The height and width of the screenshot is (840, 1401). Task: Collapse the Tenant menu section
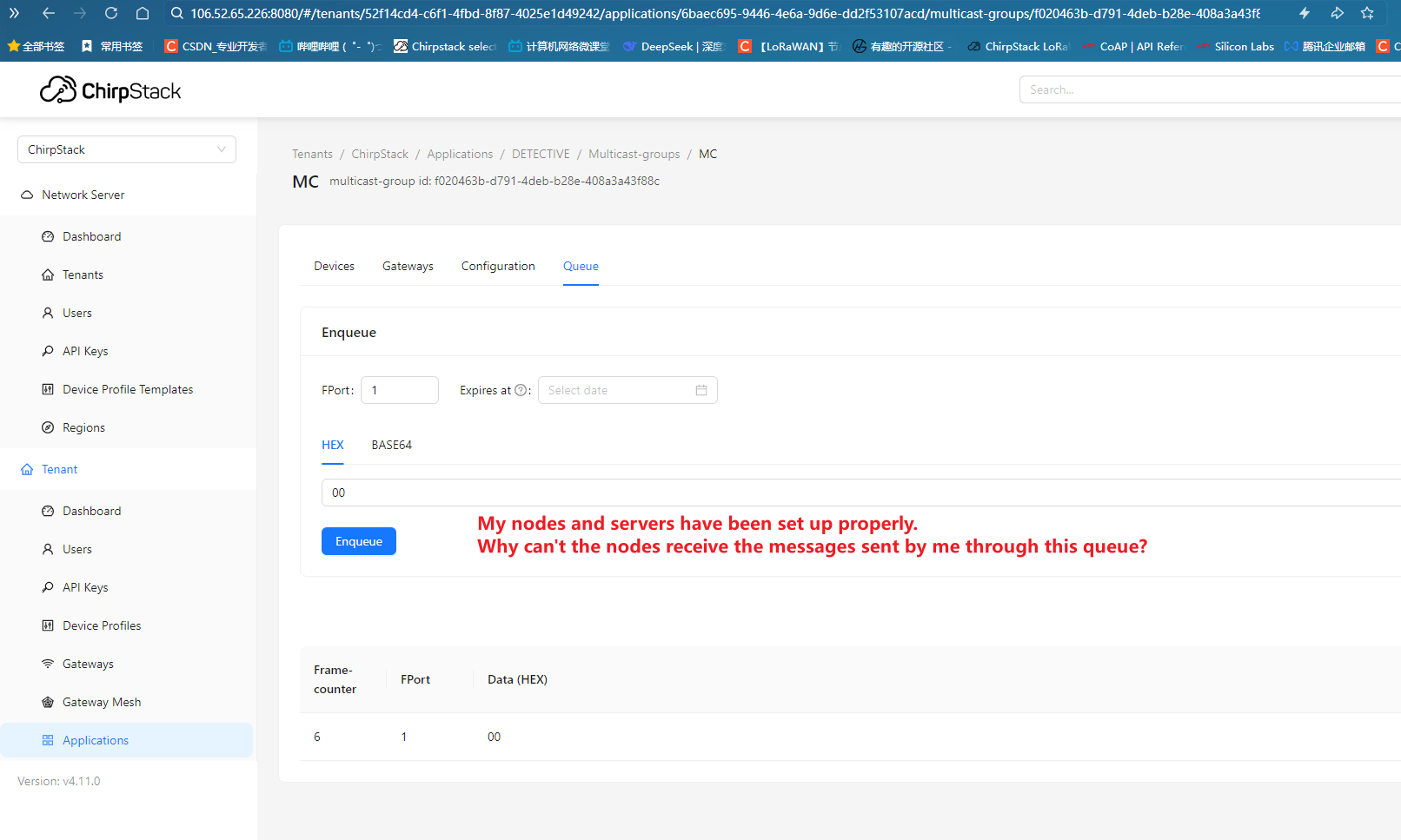click(x=60, y=469)
